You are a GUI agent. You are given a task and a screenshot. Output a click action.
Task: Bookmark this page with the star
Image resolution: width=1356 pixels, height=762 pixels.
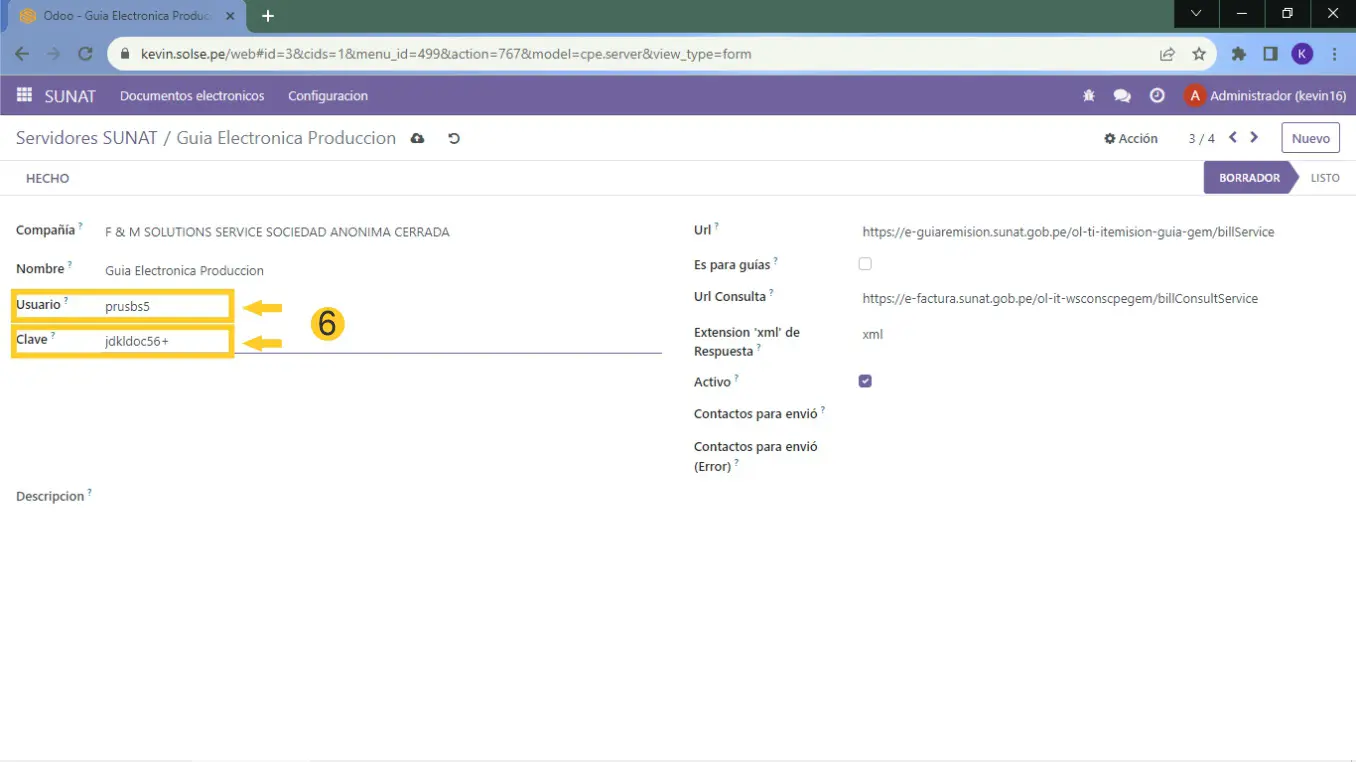click(1199, 54)
